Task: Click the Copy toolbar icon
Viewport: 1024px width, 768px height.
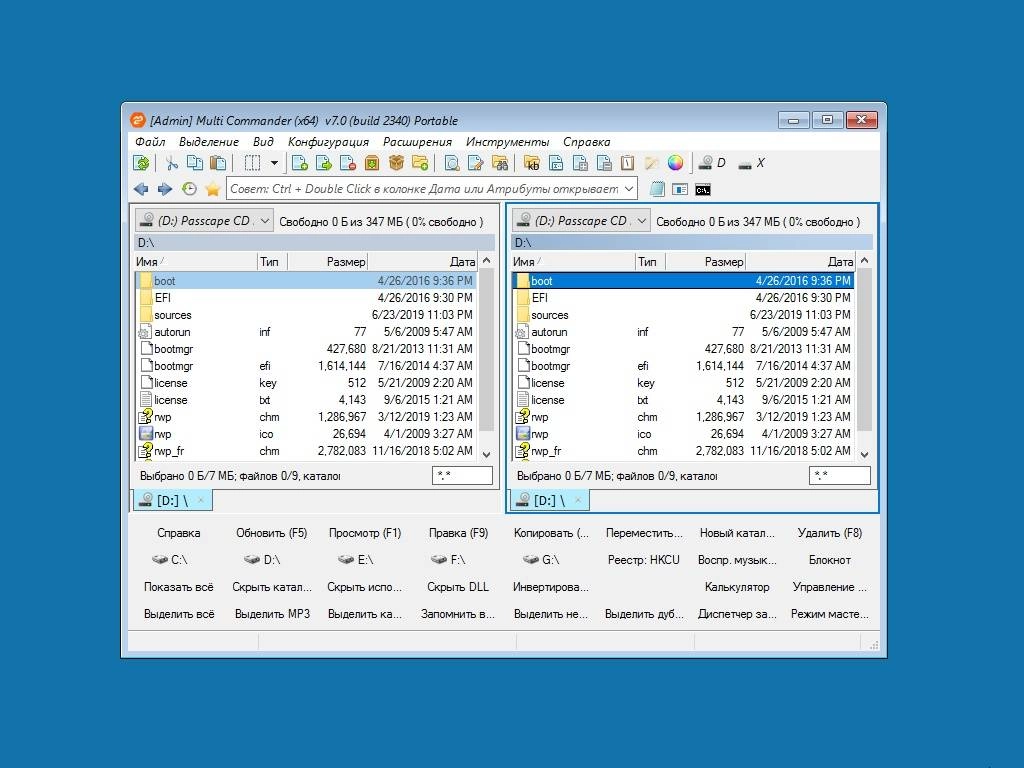Action: click(x=195, y=163)
